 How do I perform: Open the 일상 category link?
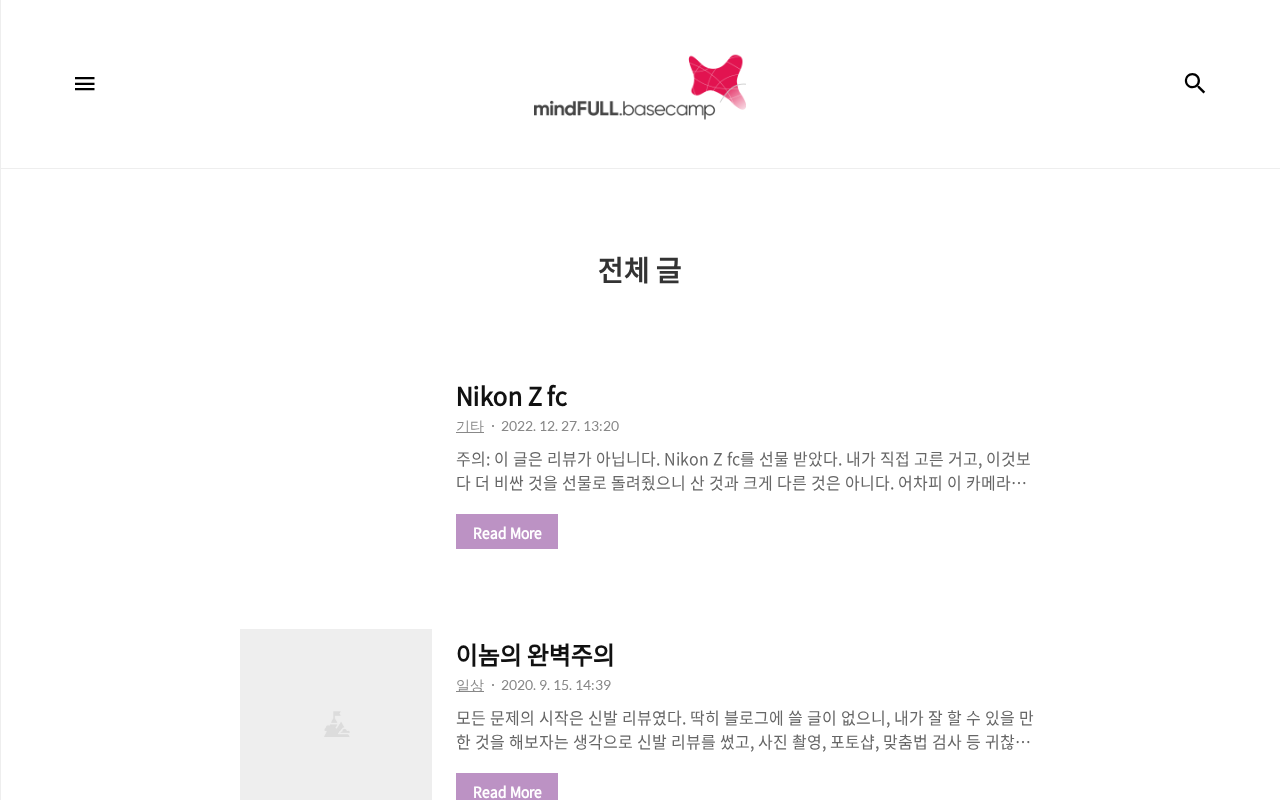tap(470, 685)
